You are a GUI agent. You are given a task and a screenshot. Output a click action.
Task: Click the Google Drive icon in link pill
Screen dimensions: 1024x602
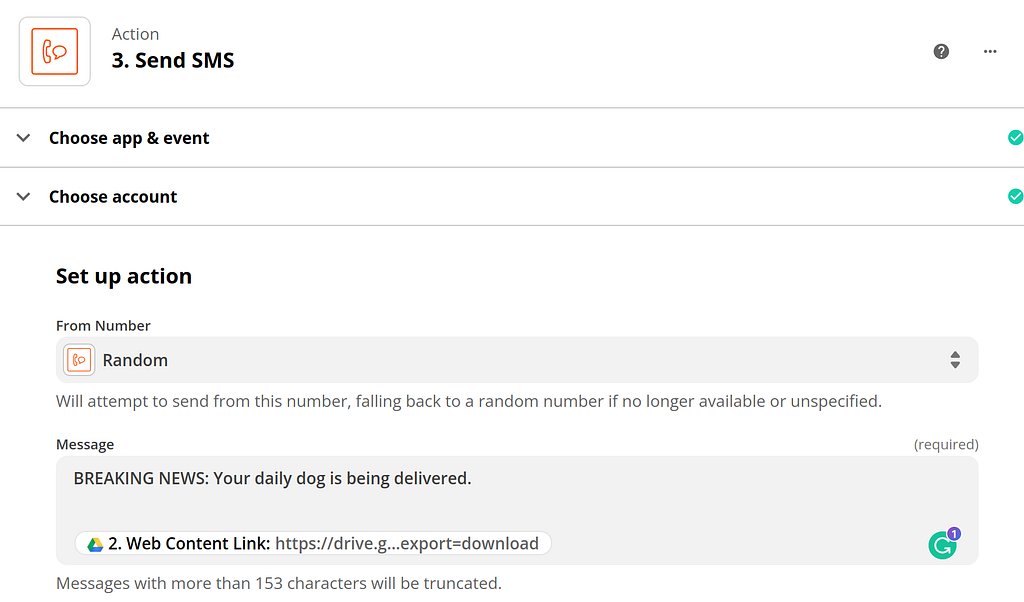click(x=95, y=544)
